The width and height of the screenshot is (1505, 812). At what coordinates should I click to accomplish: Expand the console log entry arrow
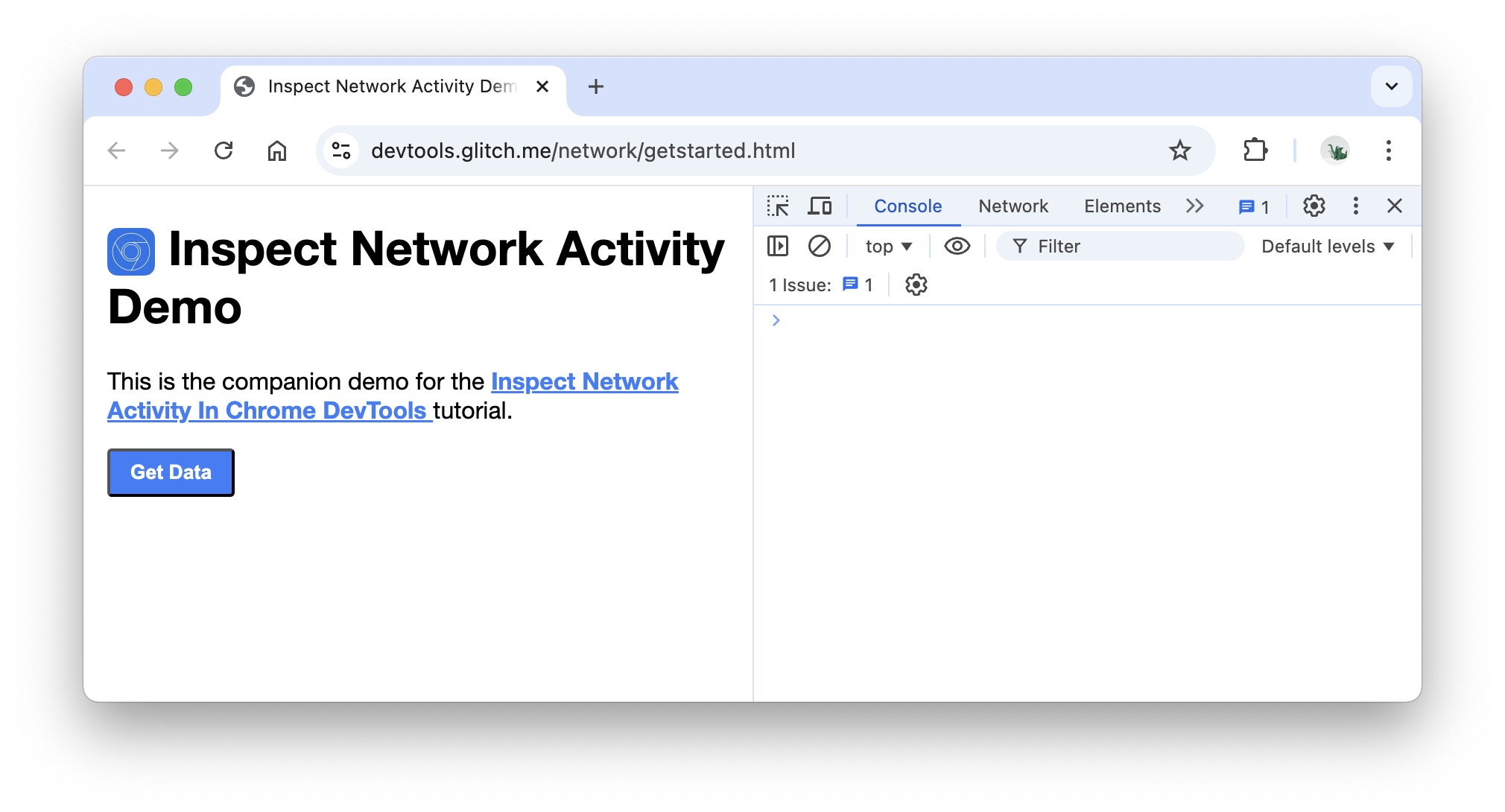(778, 319)
